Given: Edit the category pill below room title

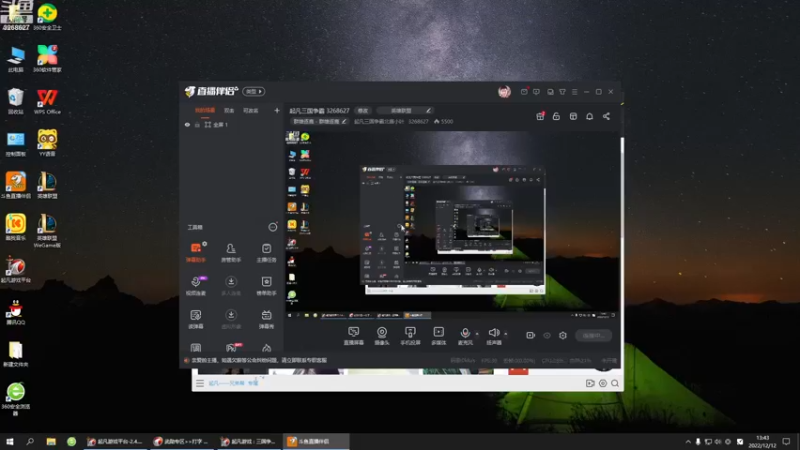Looking at the screenshot, I should (x=320, y=121).
